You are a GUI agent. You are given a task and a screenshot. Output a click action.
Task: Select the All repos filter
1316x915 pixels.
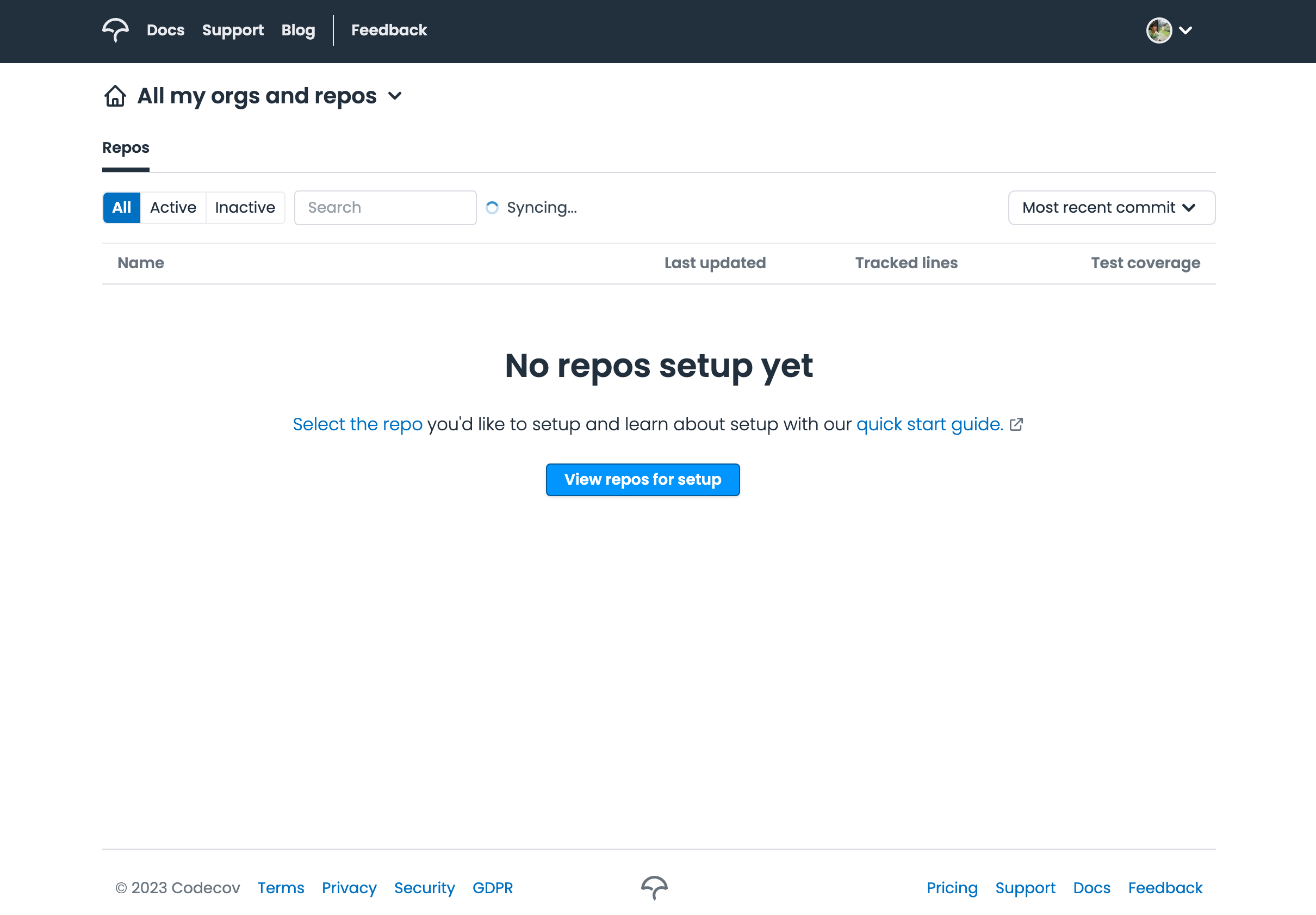coord(121,208)
